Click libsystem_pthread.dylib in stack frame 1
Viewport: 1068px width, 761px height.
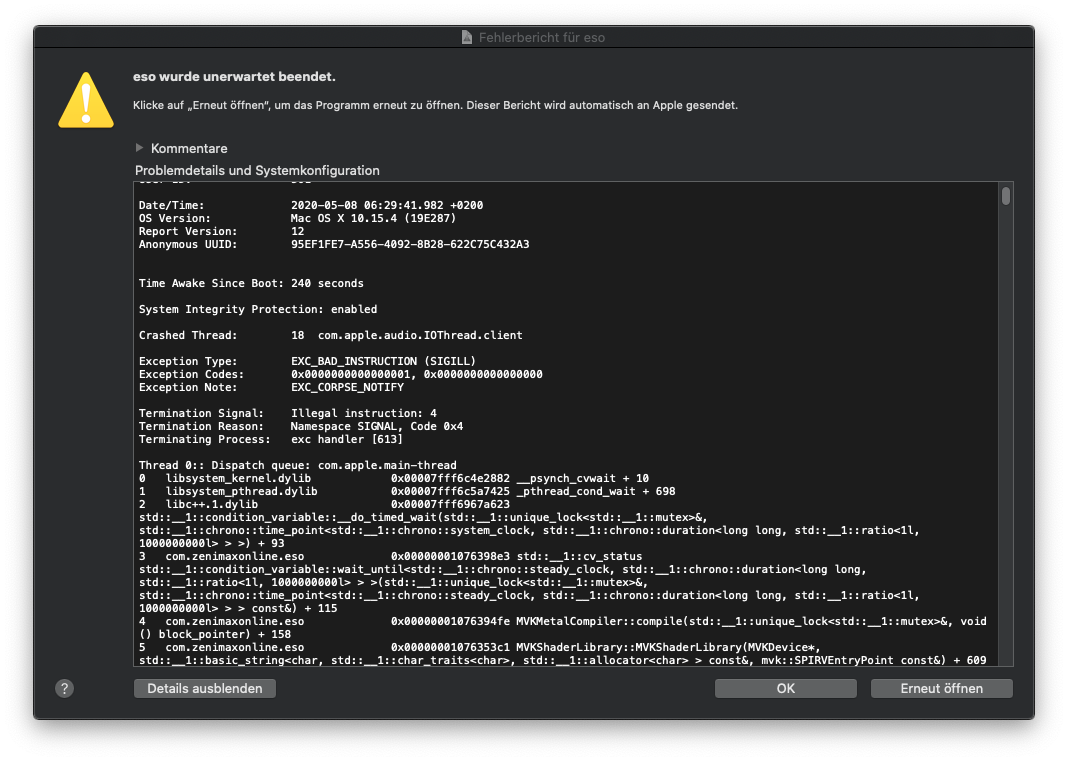(x=242, y=491)
